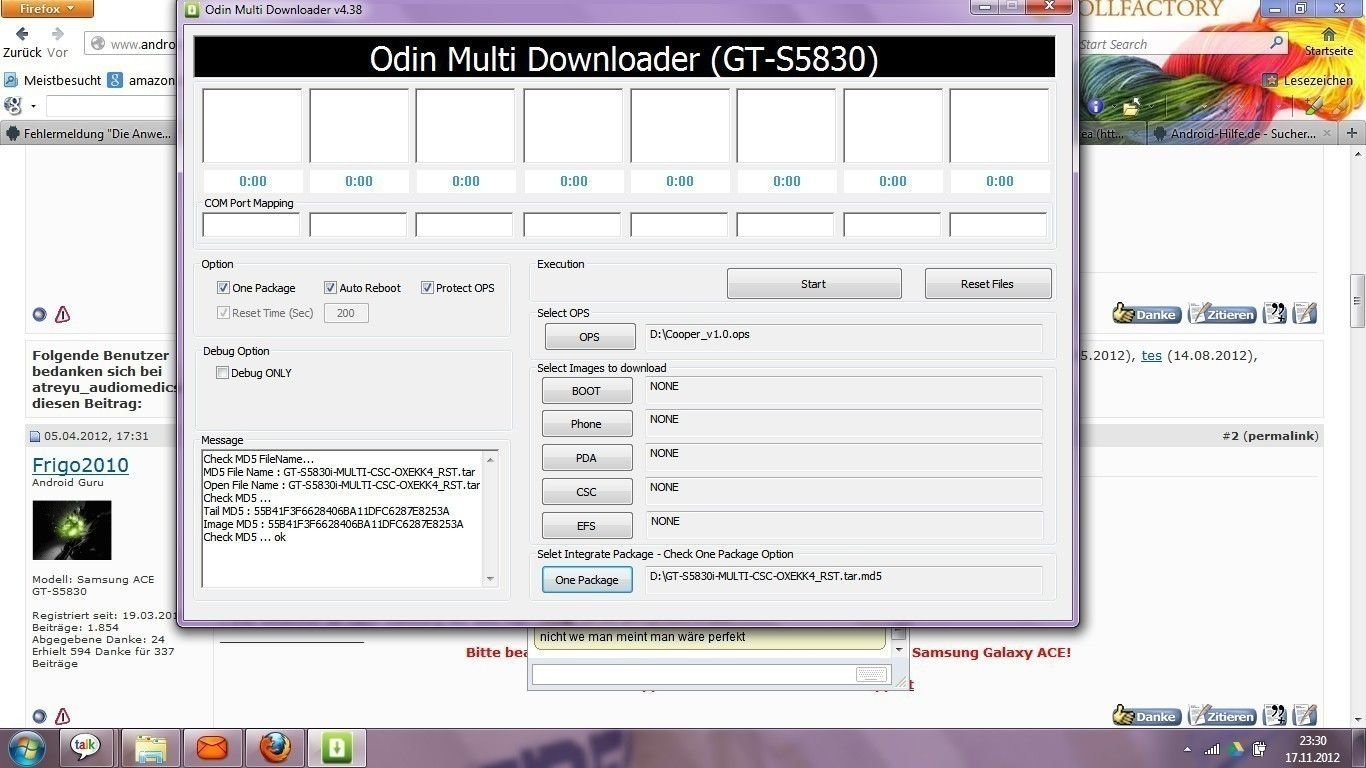This screenshot has height=768, width=1366.
Task: Click the Reset Files button
Action: click(x=987, y=284)
